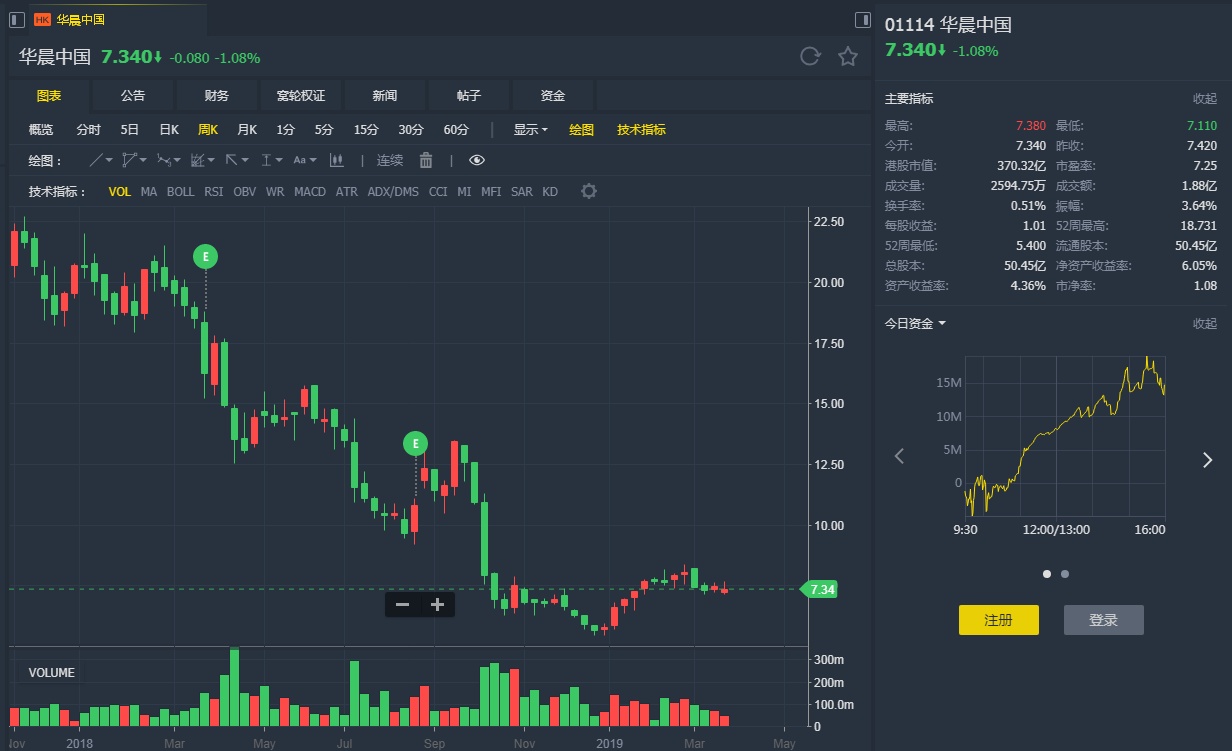This screenshot has width=1232, height=751.
Task: Click the refresh icon beside the stock price
Action: pyautogui.click(x=810, y=57)
